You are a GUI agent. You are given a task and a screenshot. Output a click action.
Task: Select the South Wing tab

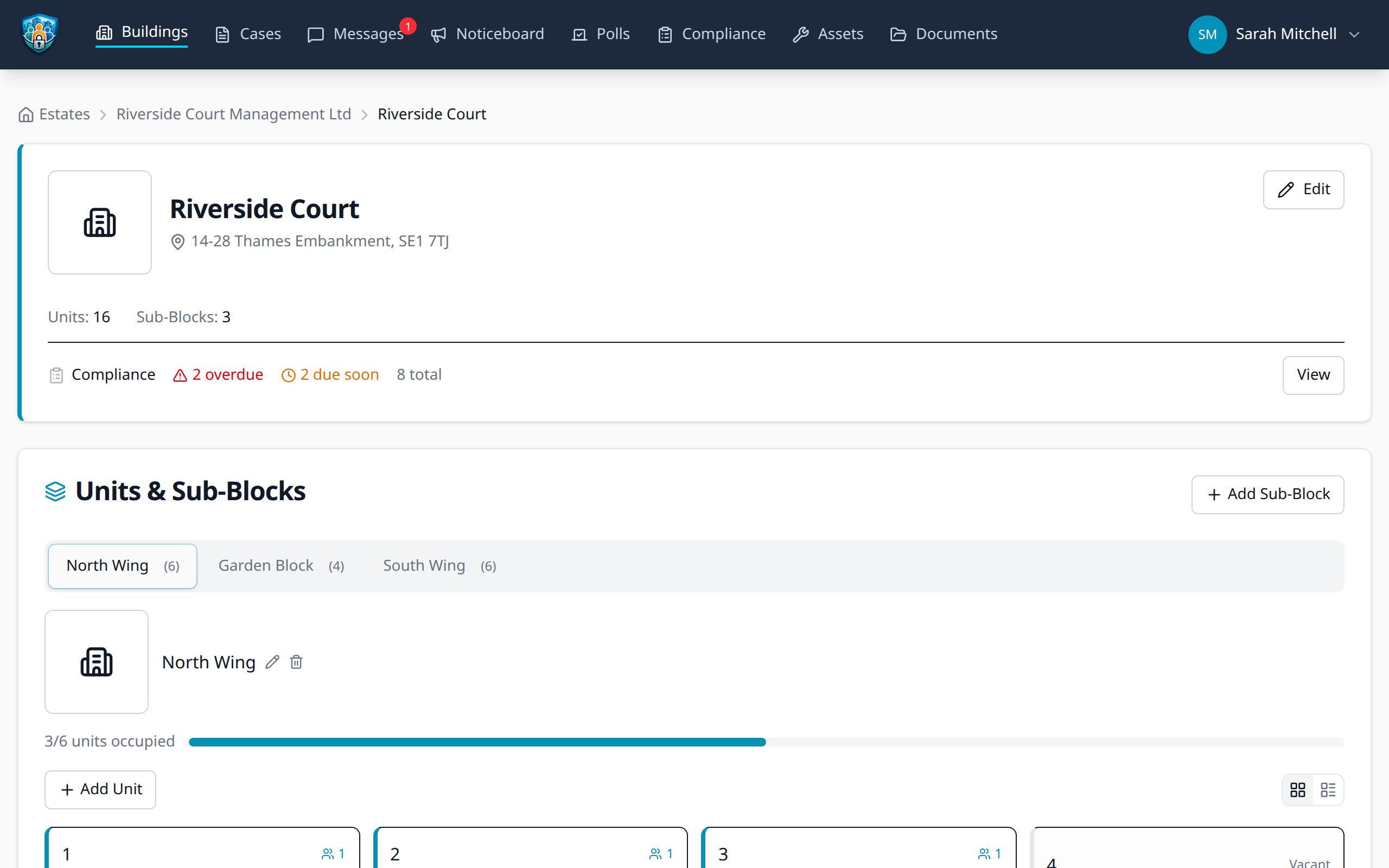click(439, 565)
